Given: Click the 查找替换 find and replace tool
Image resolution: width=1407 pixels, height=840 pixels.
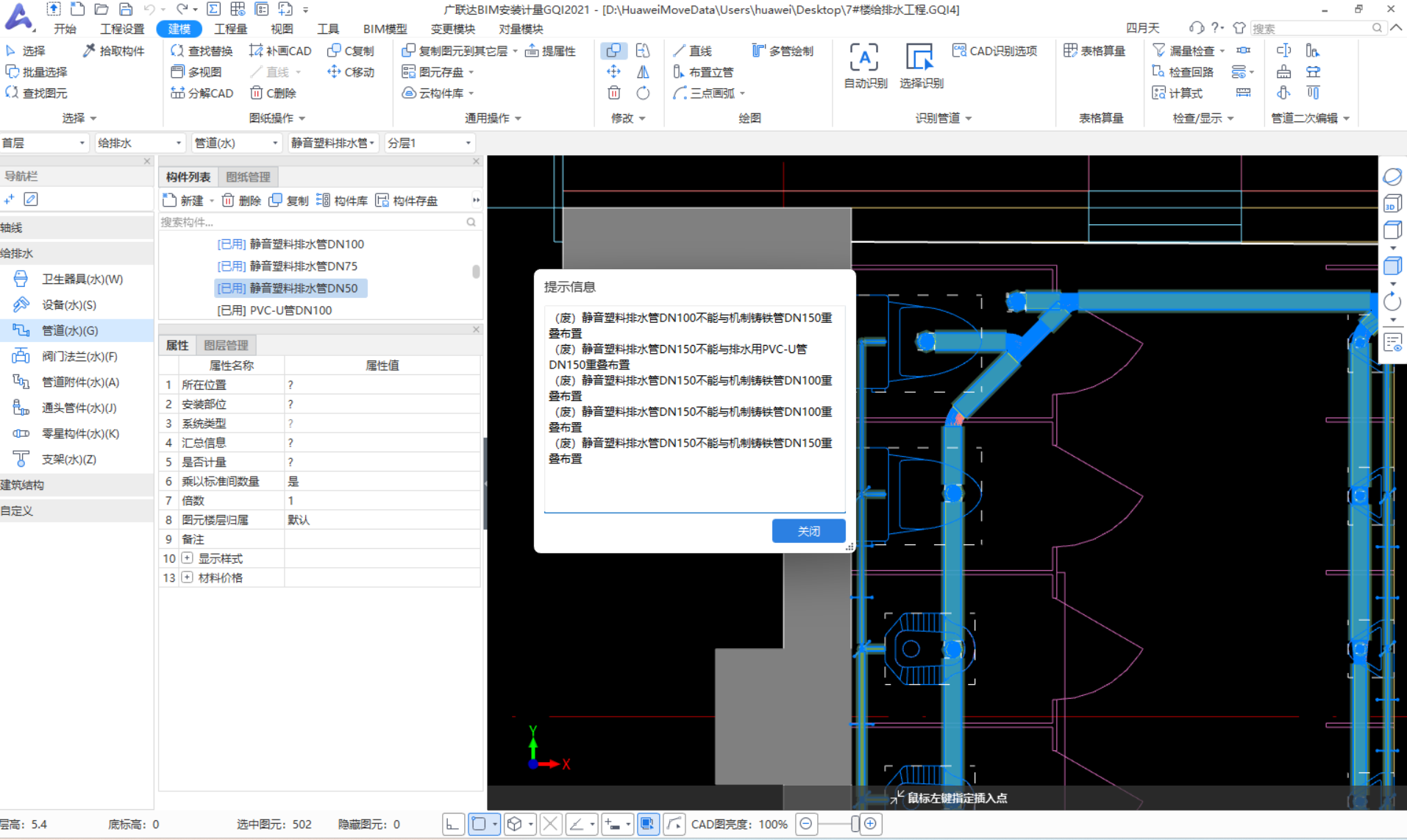Looking at the screenshot, I should (x=202, y=51).
